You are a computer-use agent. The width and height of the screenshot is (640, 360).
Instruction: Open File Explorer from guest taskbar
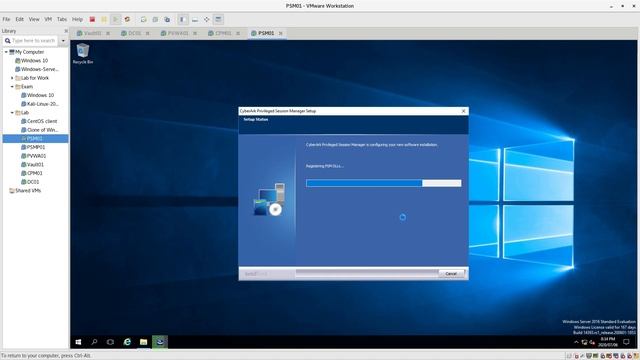coord(143,342)
